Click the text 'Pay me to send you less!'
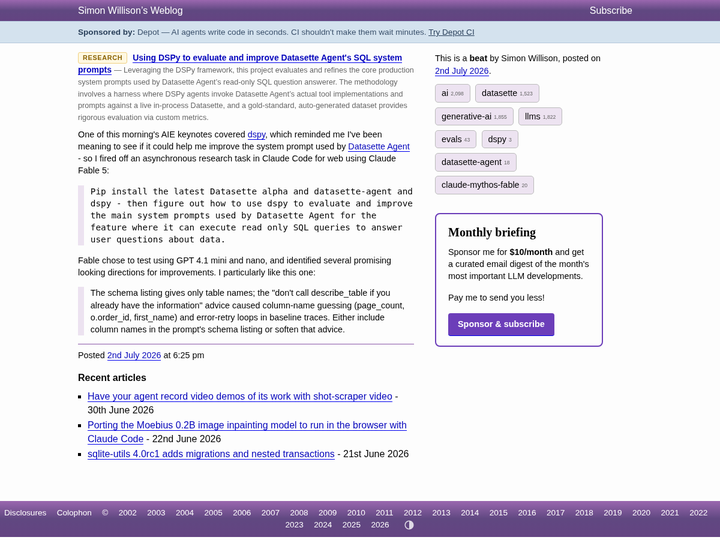The height and width of the screenshot is (540, 720). point(496,298)
